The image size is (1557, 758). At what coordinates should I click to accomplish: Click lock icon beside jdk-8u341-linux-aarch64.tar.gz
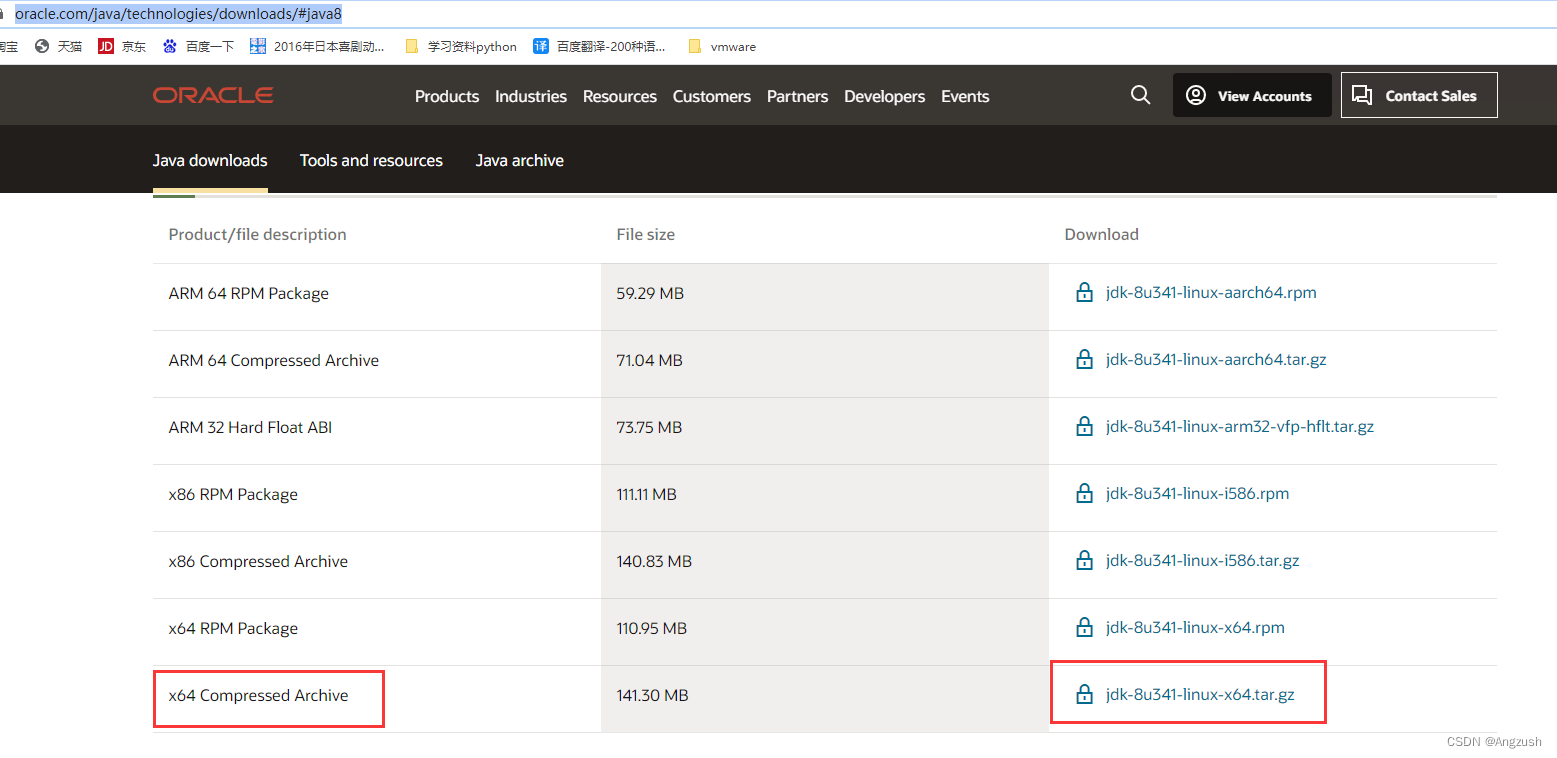(1084, 360)
